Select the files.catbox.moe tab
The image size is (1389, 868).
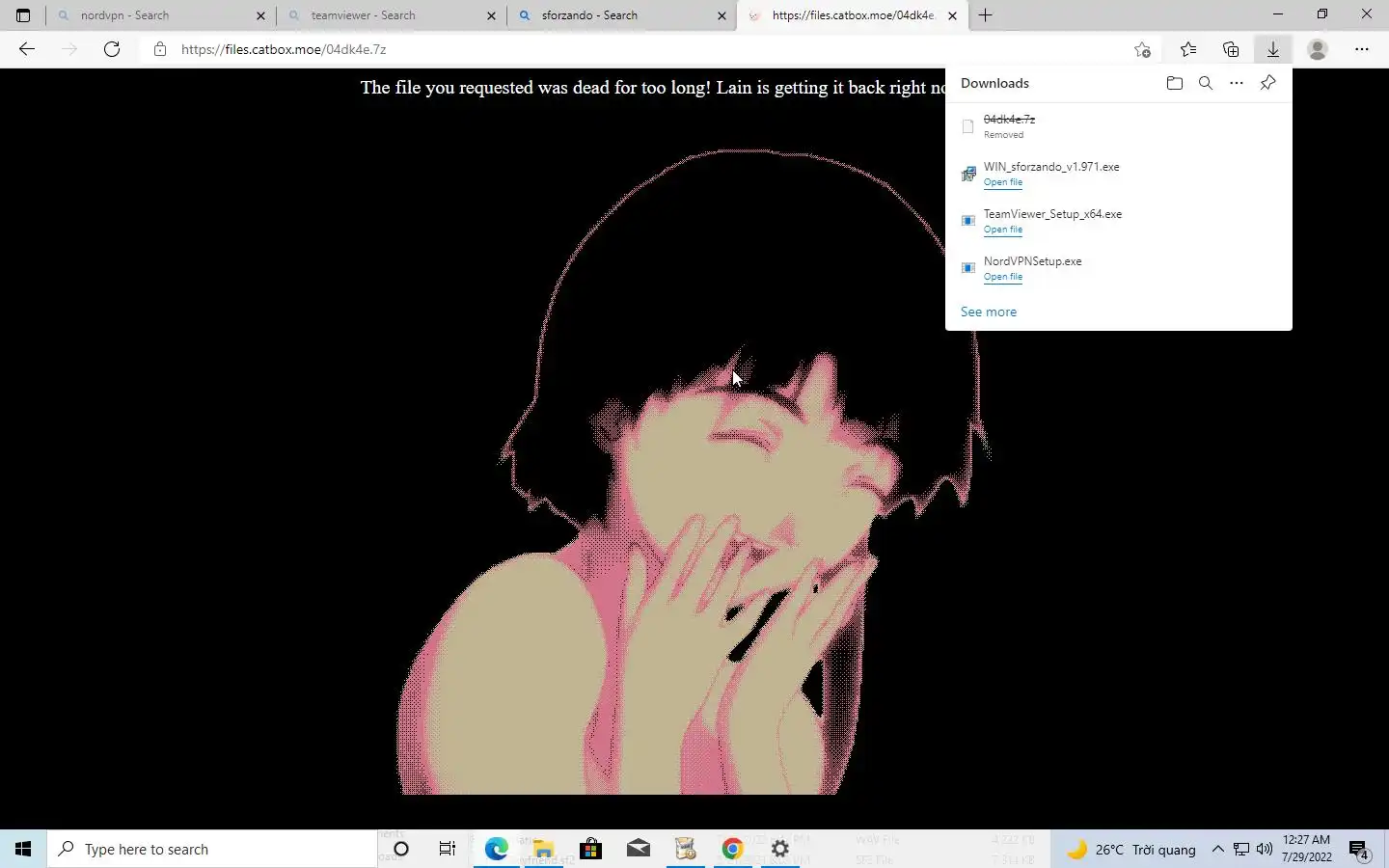pos(853,15)
